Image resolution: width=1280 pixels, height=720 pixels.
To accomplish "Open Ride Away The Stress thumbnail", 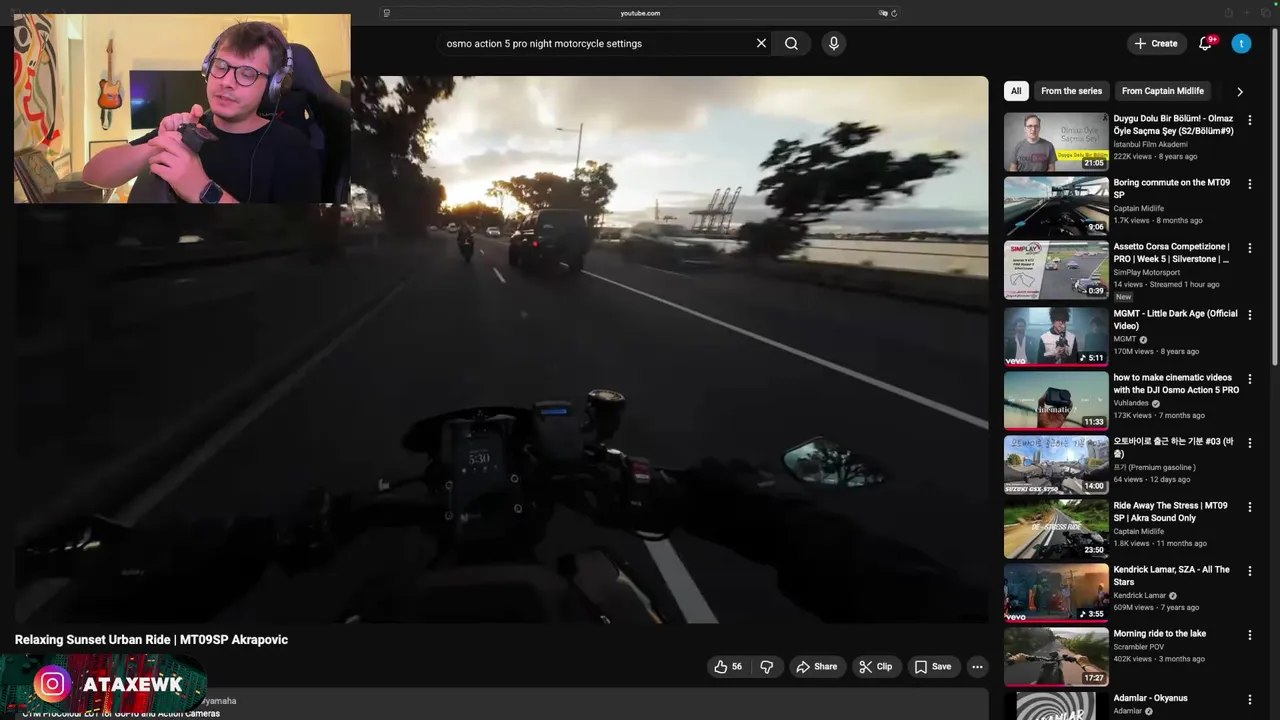I will click(x=1056, y=528).
